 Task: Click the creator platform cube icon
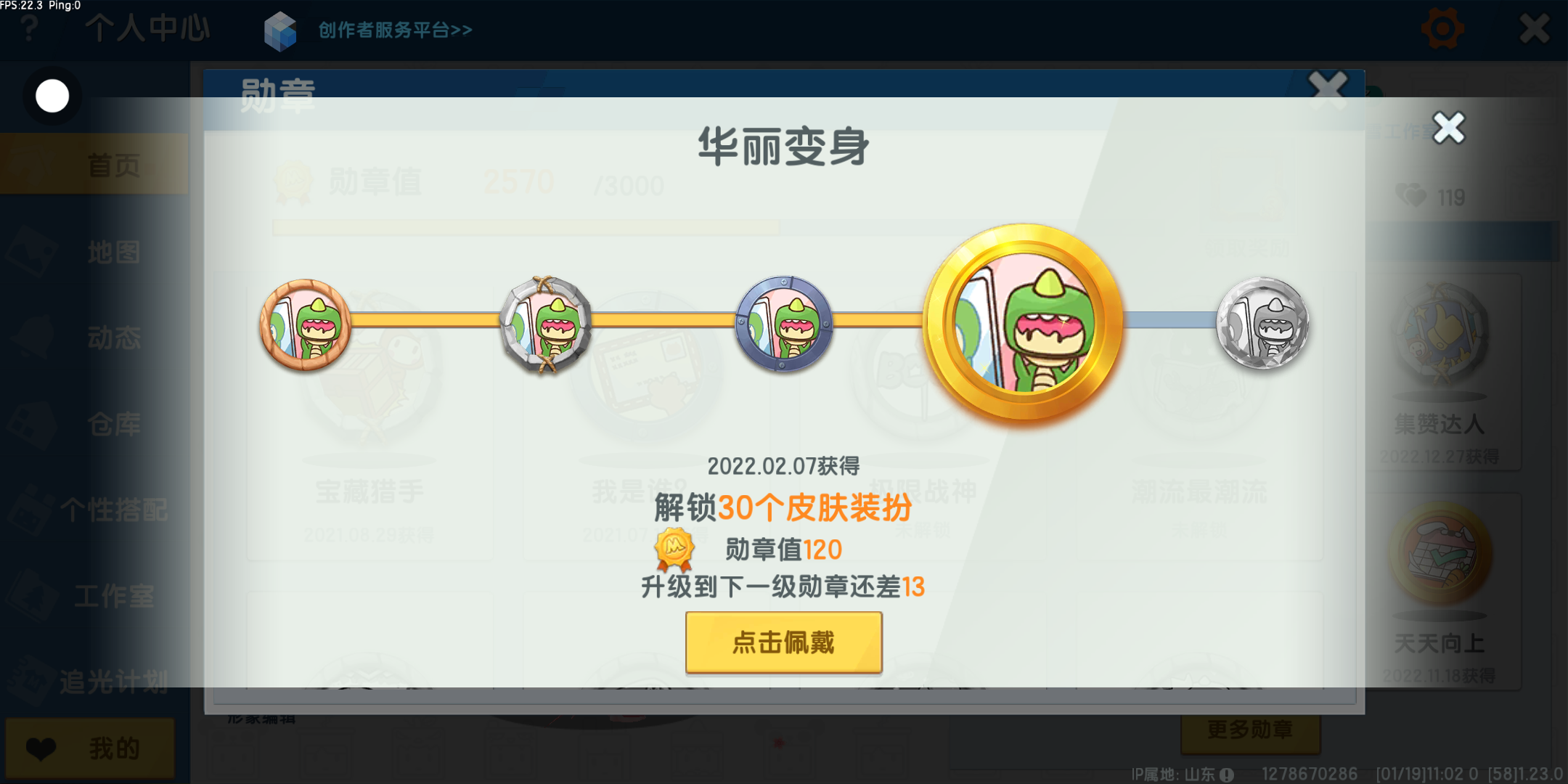pyautogui.click(x=280, y=31)
